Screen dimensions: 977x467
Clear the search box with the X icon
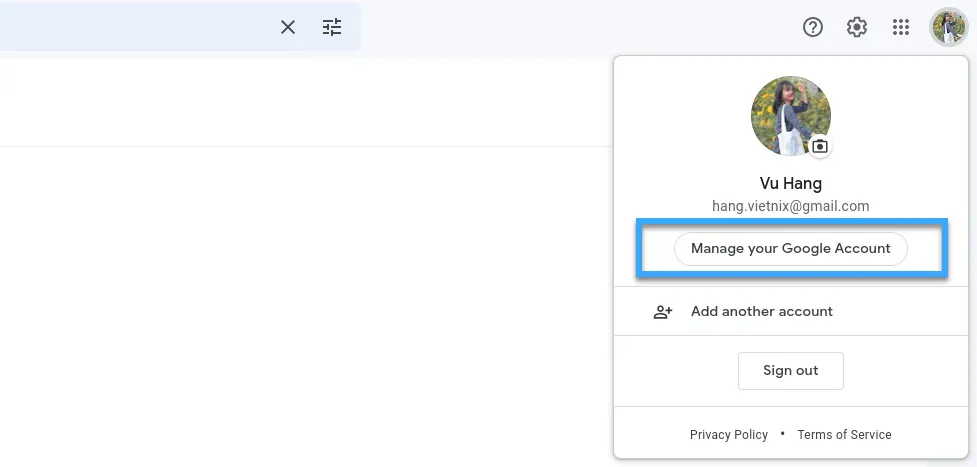pos(288,27)
